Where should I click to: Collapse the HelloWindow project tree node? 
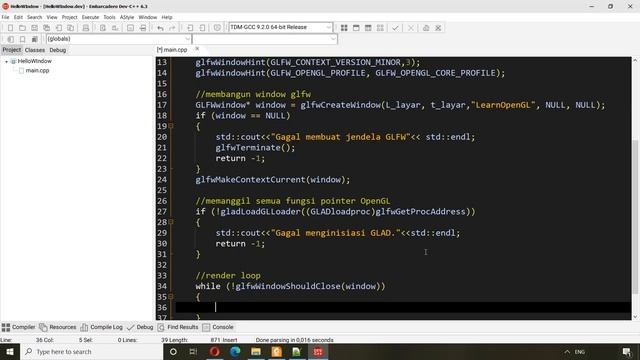pyautogui.click(x=7, y=61)
